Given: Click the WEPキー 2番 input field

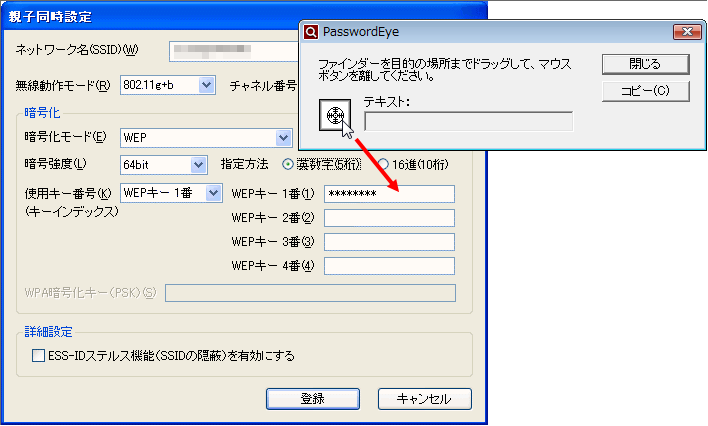Looking at the screenshot, I should tap(389, 218).
